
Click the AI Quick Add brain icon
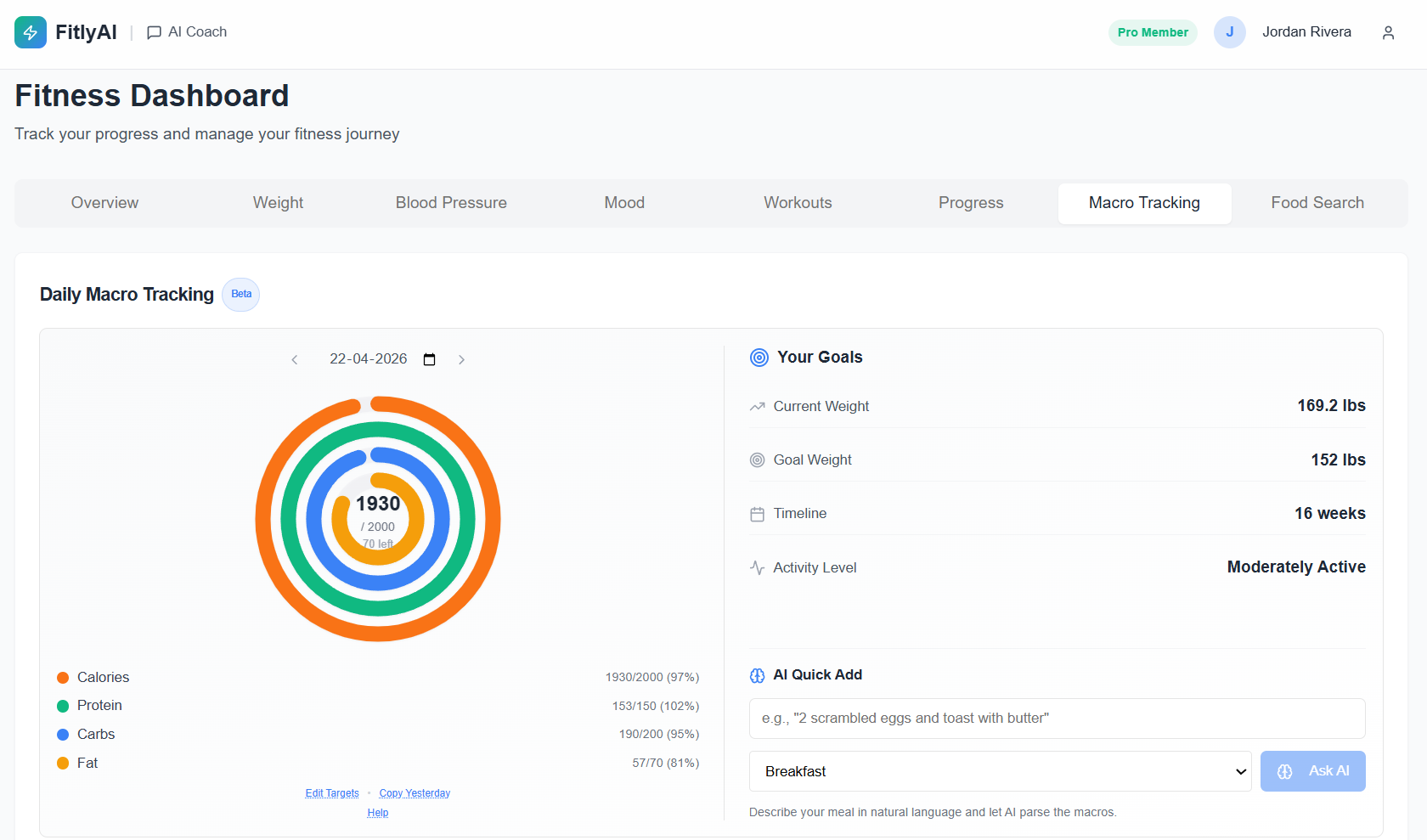(757, 674)
